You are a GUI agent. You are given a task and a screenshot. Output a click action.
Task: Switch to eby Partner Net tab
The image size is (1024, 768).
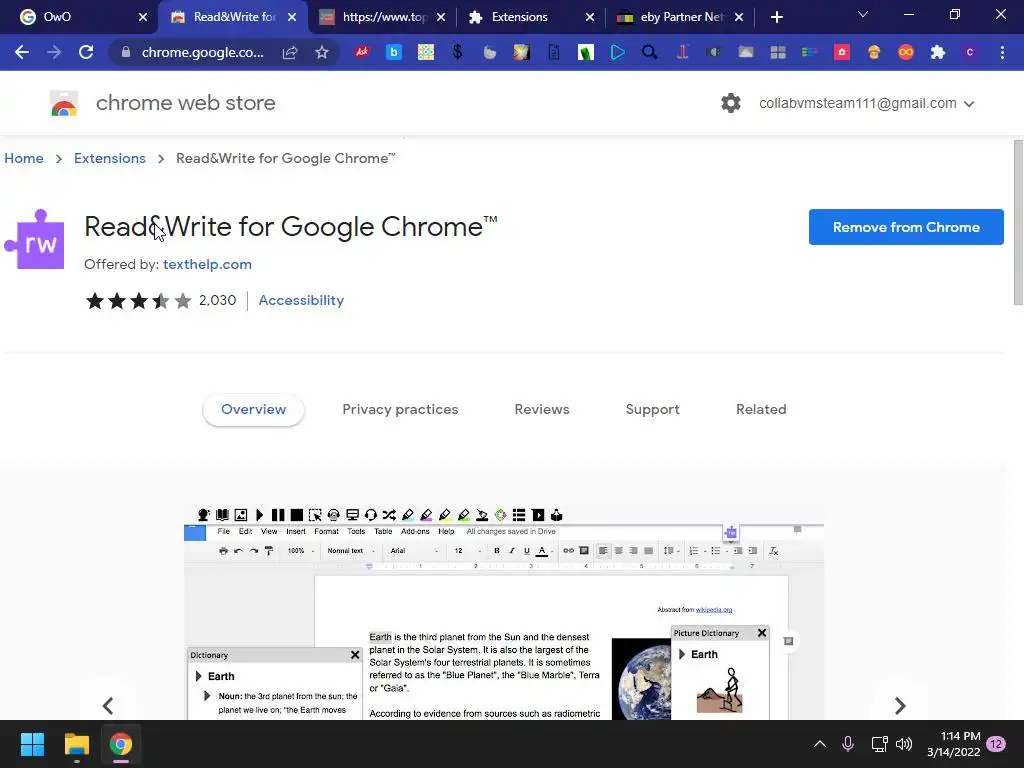tap(681, 17)
